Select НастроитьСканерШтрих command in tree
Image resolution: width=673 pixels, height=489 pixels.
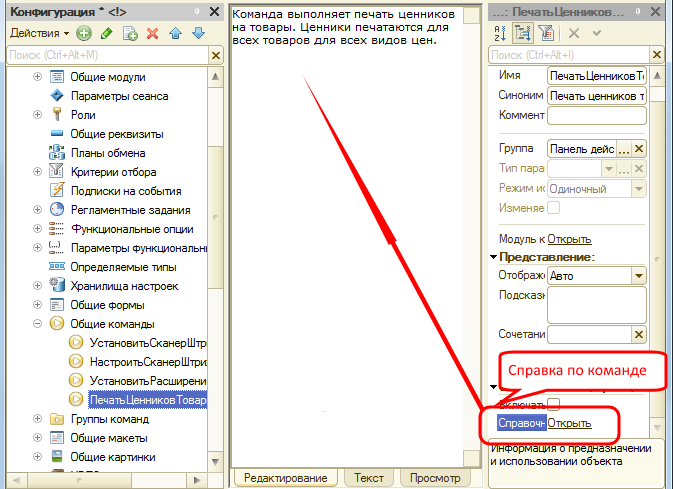coord(148,362)
